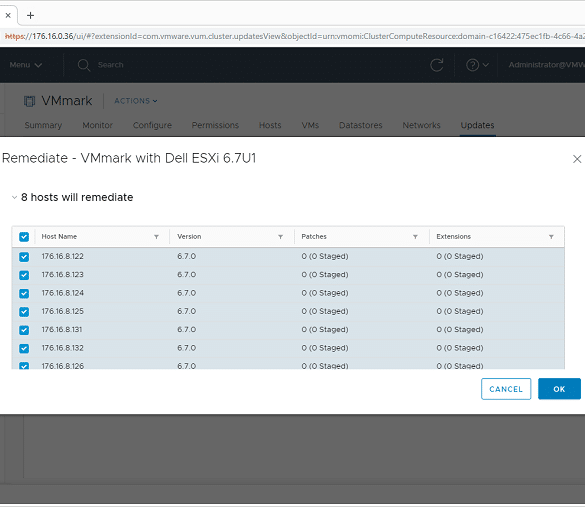Switch to the VMs tab
585x507 pixels.
(310, 125)
